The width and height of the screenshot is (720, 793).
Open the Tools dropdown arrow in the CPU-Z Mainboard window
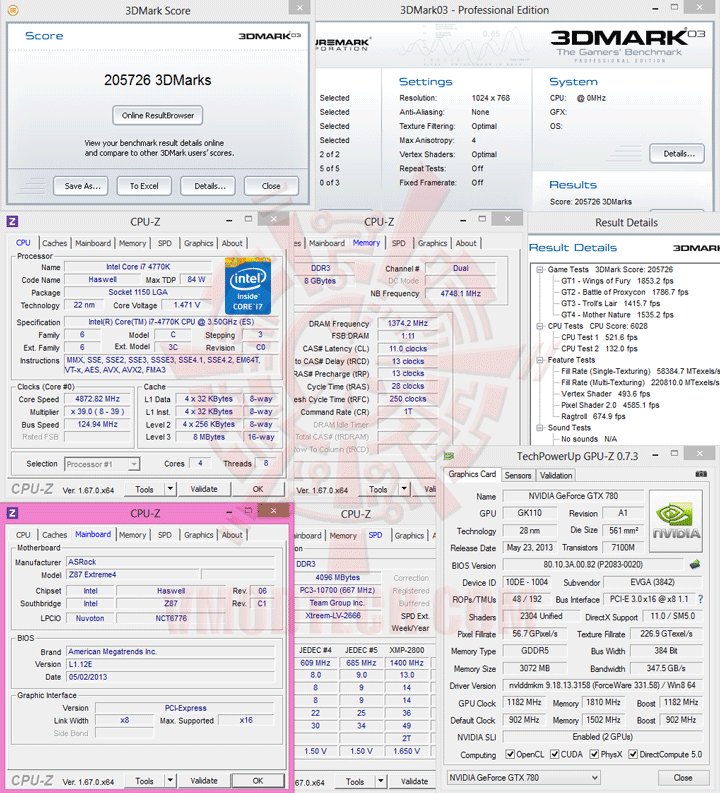170,780
